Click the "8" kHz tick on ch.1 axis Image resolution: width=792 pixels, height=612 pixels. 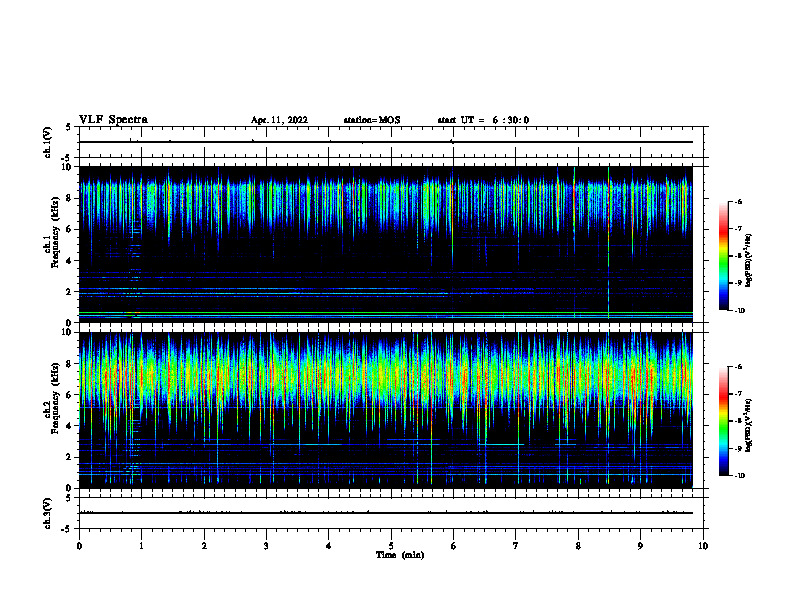coord(70,198)
